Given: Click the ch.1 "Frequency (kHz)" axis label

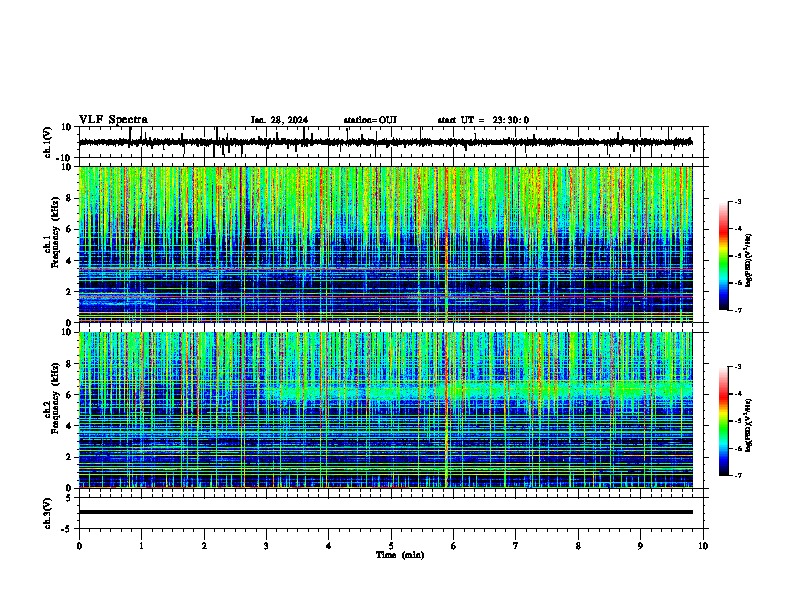Looking at the screenshot, I should coord(54,233).
